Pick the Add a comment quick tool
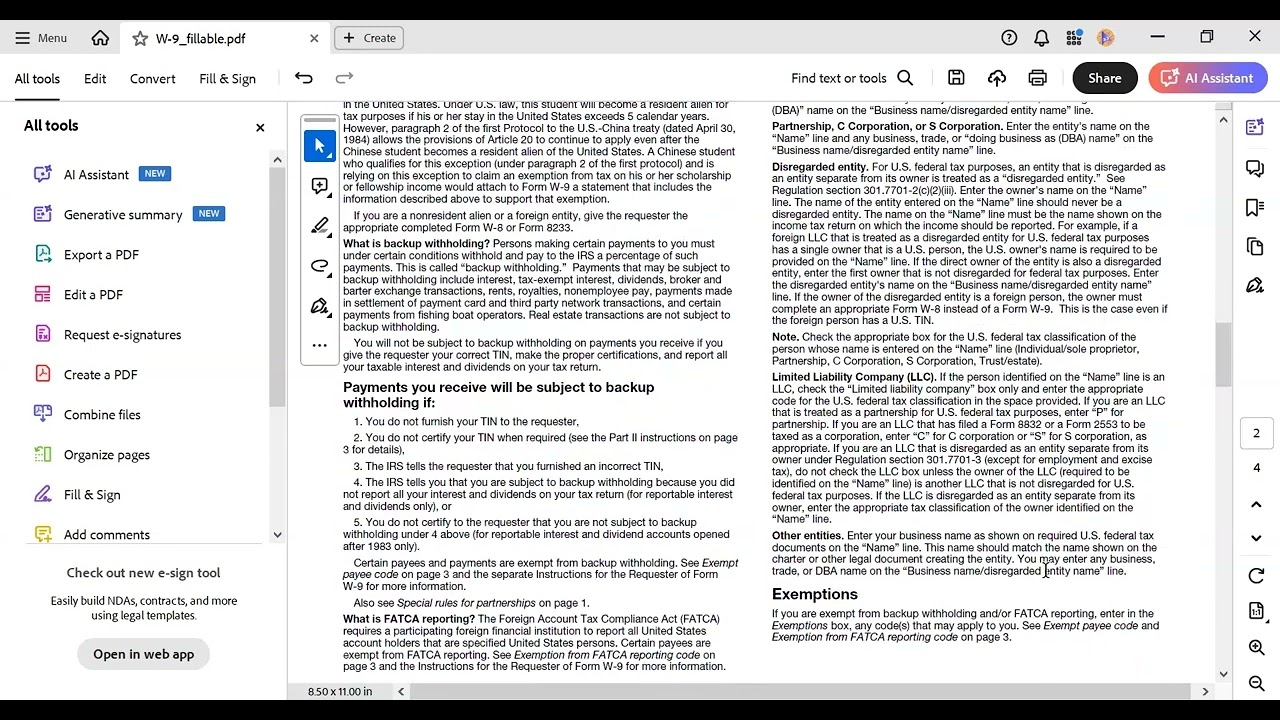This screenshot has height=720, width=1280. pos(320,186)
